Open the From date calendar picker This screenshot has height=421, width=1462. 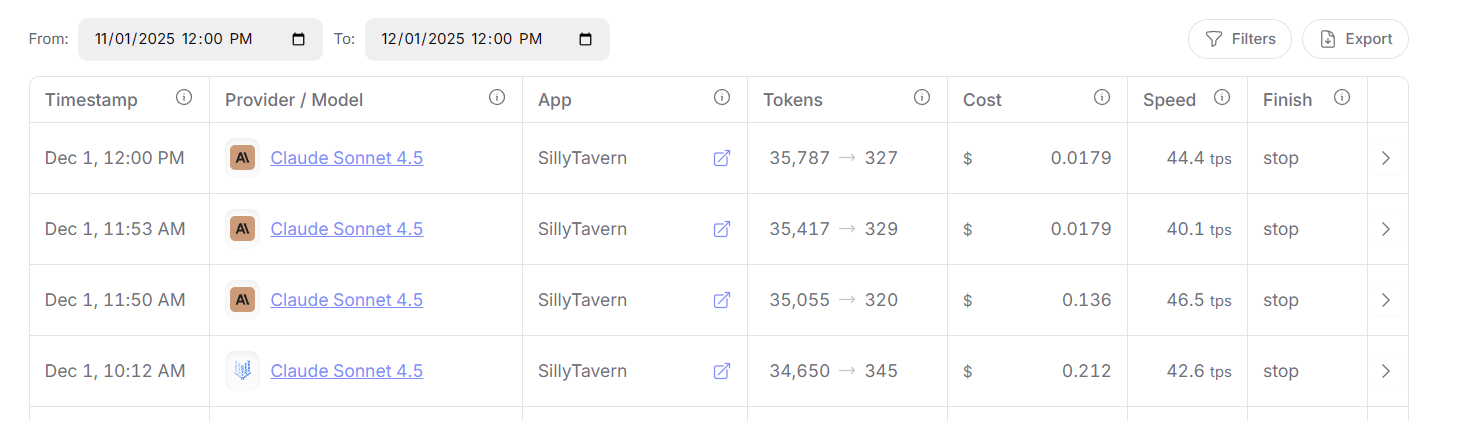pos(299,39)
